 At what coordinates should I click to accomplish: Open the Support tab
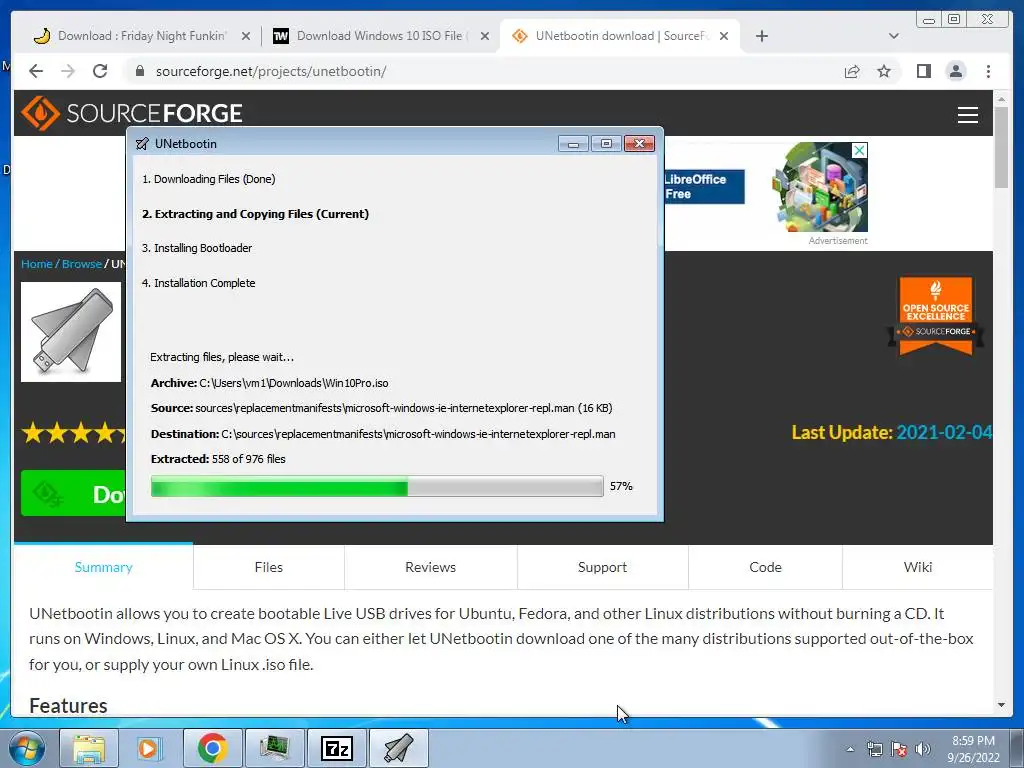click(x=602, y=567)
